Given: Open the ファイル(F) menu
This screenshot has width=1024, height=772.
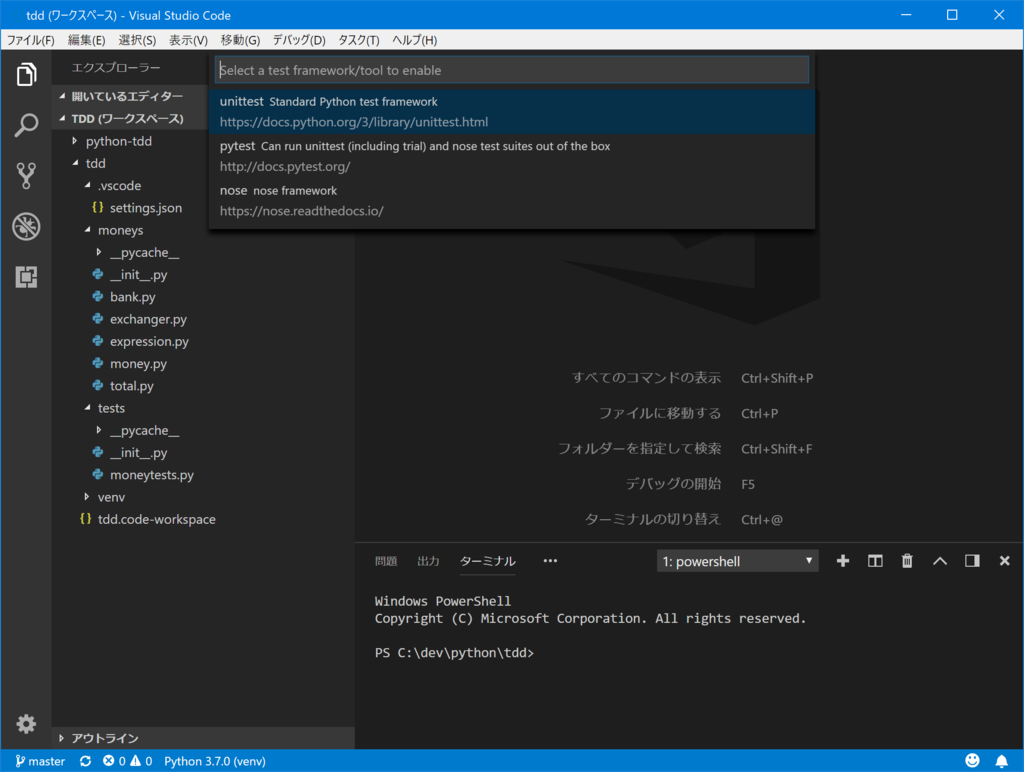Looking at the screenshot, I should tap(30, 40).
